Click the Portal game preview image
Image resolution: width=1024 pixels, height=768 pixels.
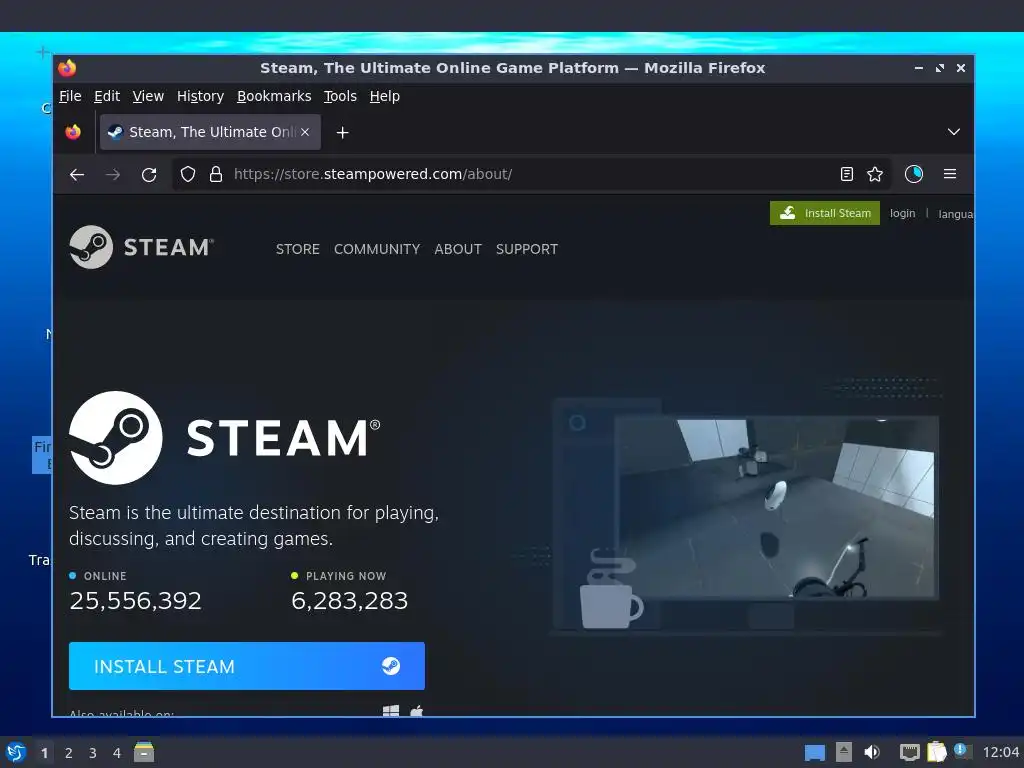776,507
